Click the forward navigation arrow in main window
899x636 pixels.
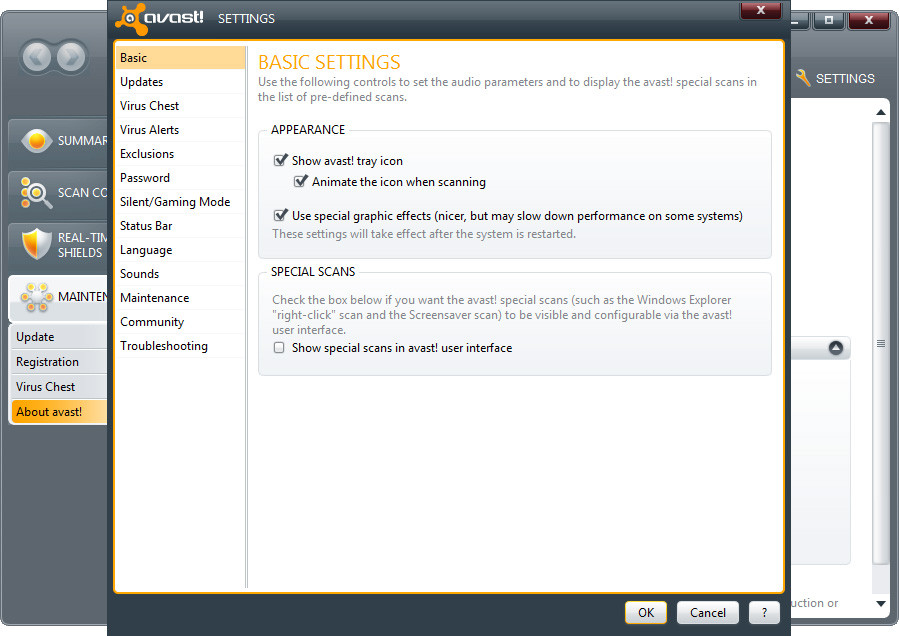(x=71, y=57)
